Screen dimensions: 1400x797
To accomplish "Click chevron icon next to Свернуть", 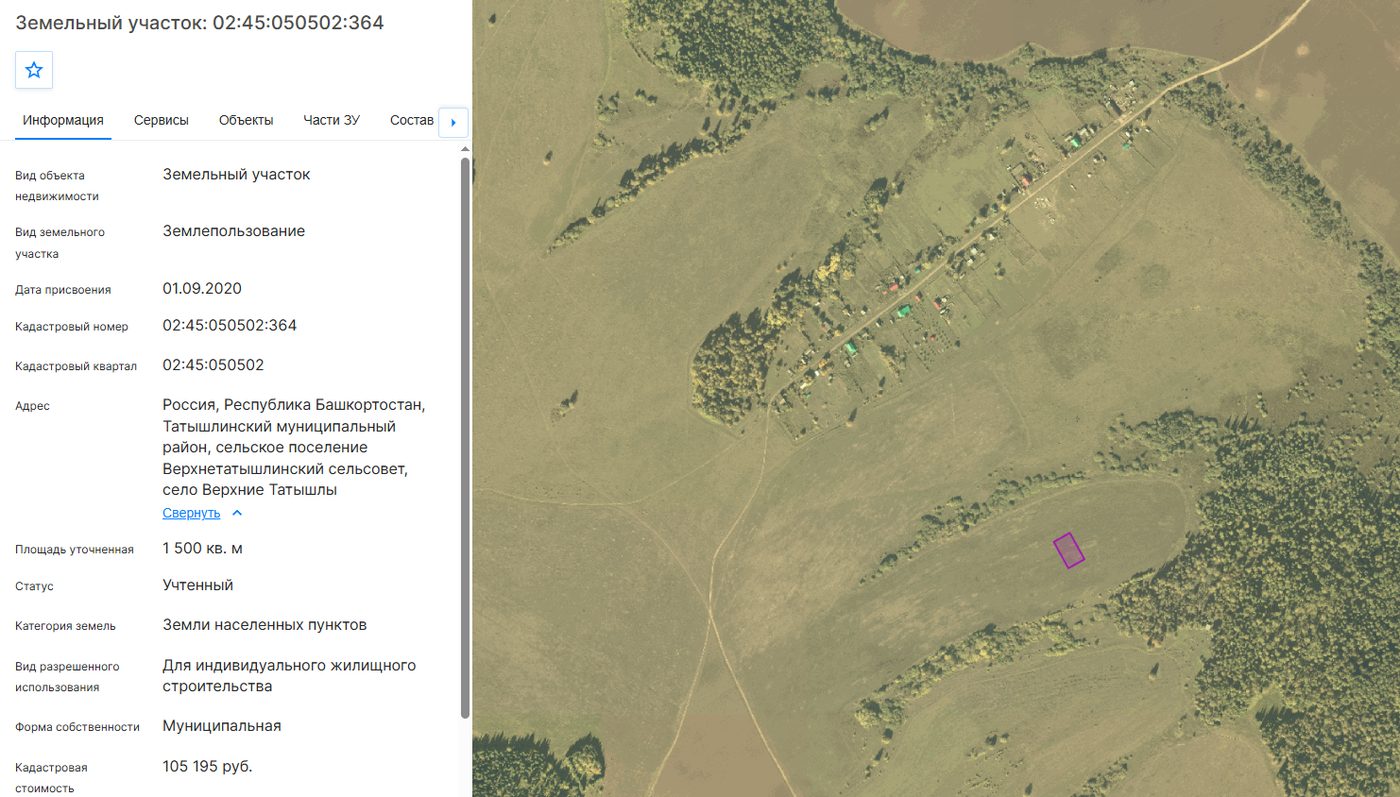I will 237,513.
